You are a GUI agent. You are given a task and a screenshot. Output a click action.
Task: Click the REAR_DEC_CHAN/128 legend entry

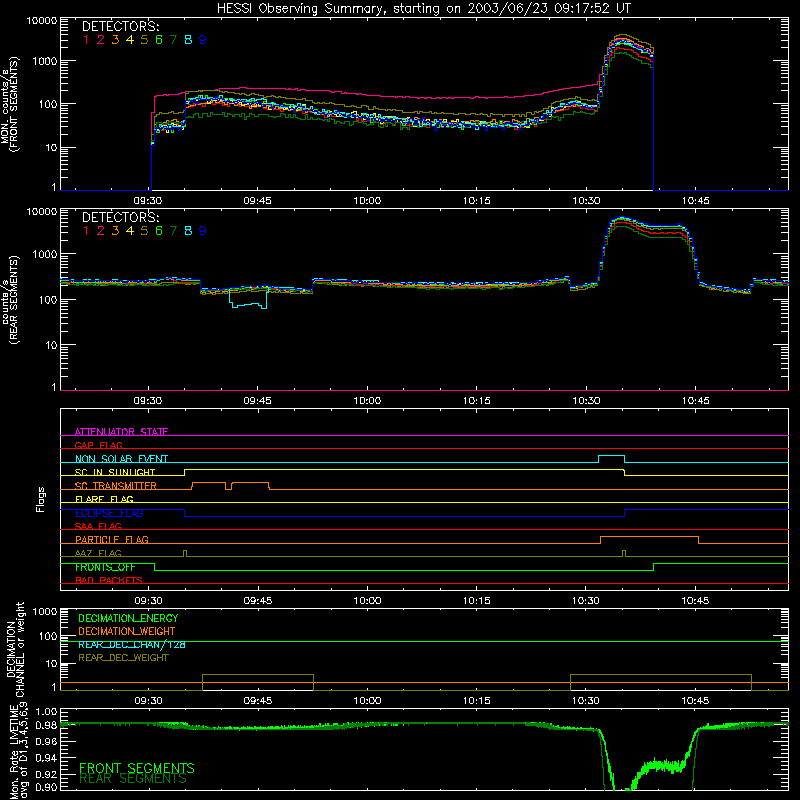coord(132,644)
